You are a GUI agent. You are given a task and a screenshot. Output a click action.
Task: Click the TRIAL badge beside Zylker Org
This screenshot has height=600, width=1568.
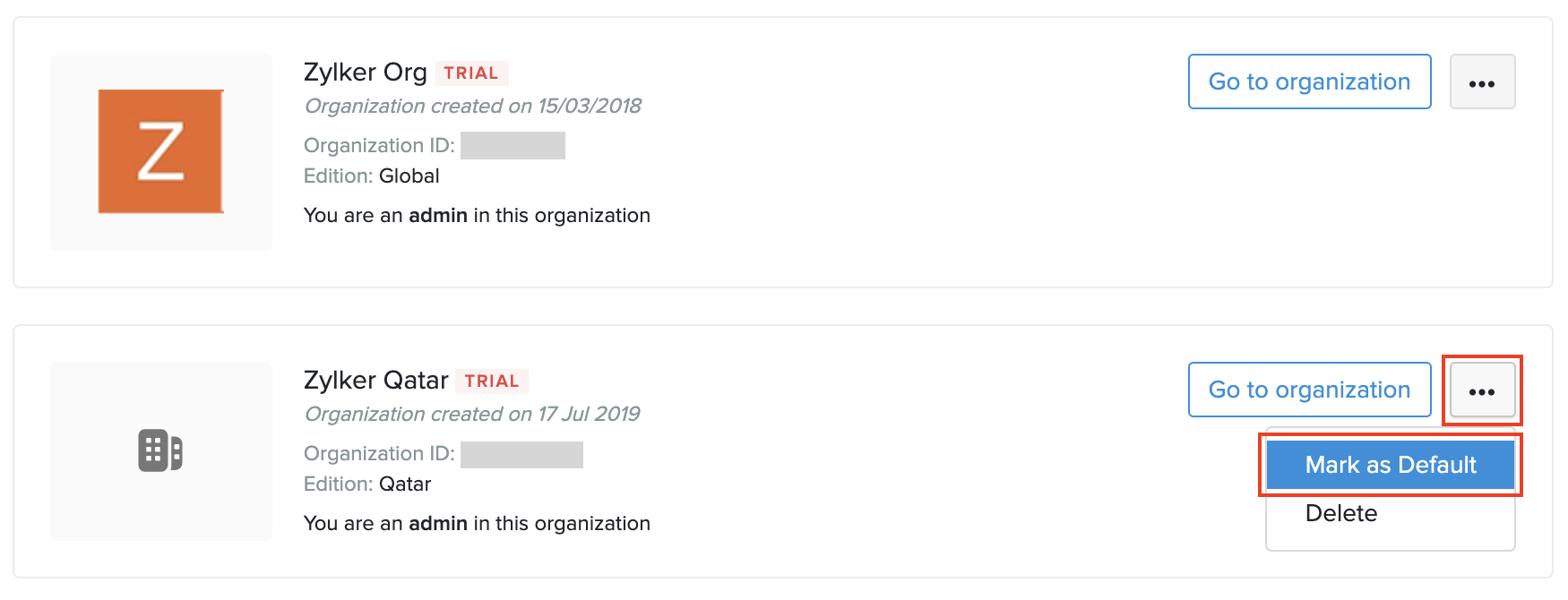coord(471,73)
